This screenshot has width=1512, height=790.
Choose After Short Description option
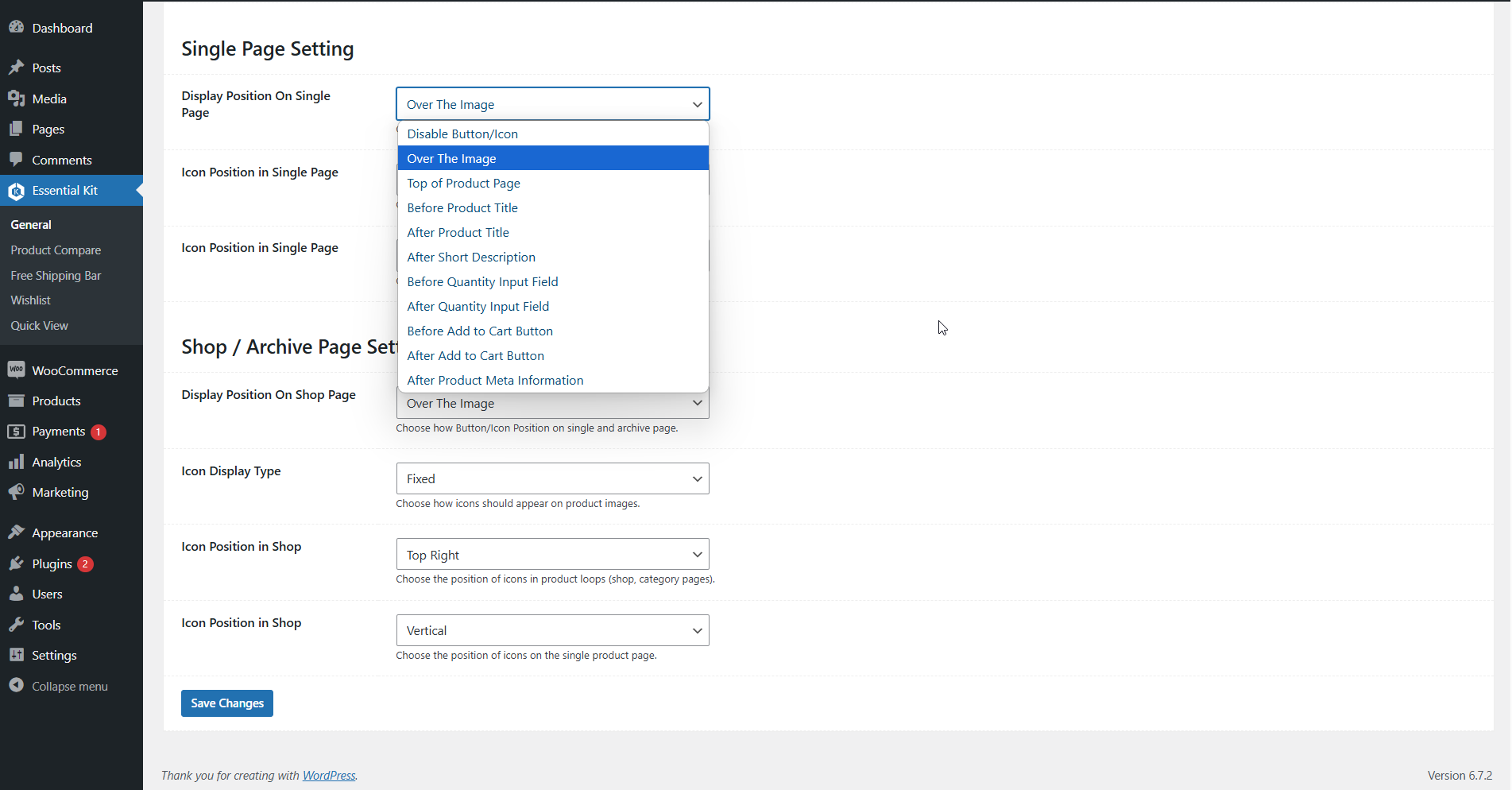tap(553, 257)
